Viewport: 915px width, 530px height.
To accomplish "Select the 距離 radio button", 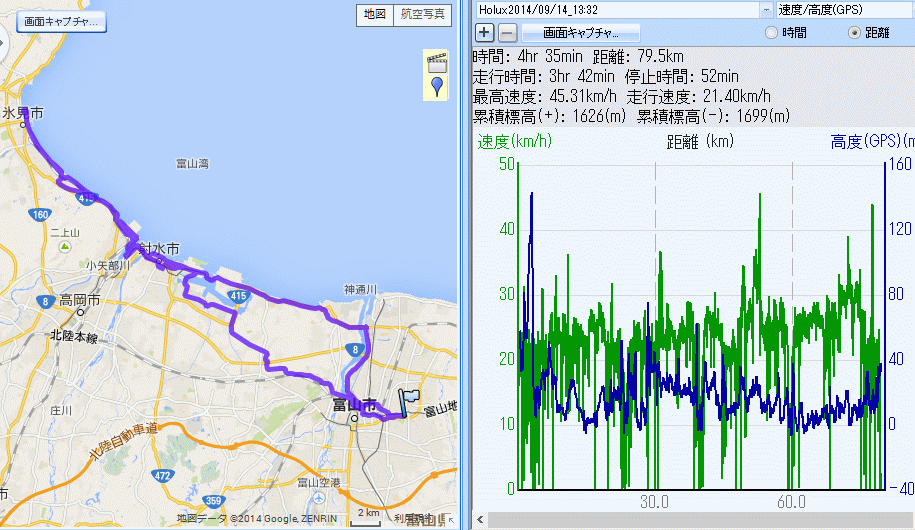I will (853, 32).
